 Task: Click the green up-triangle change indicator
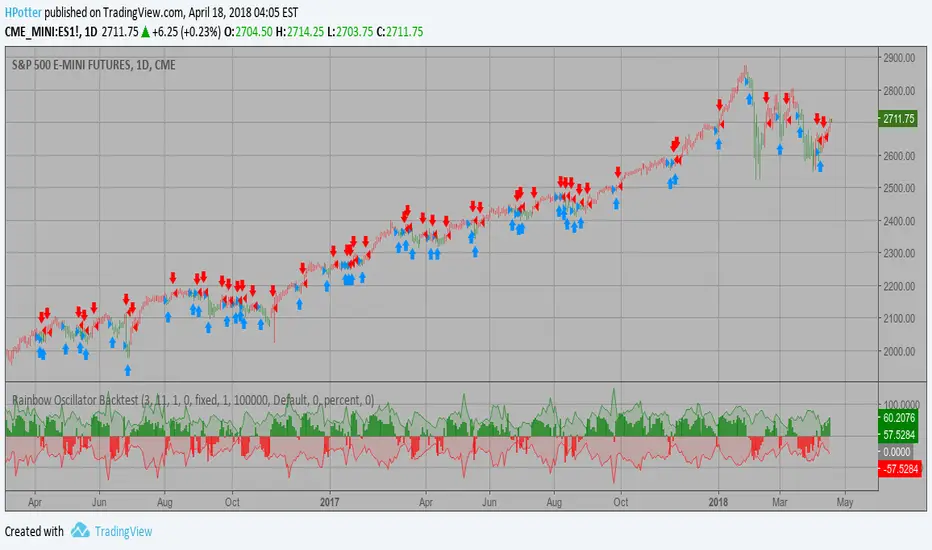[x=145, y=32]
